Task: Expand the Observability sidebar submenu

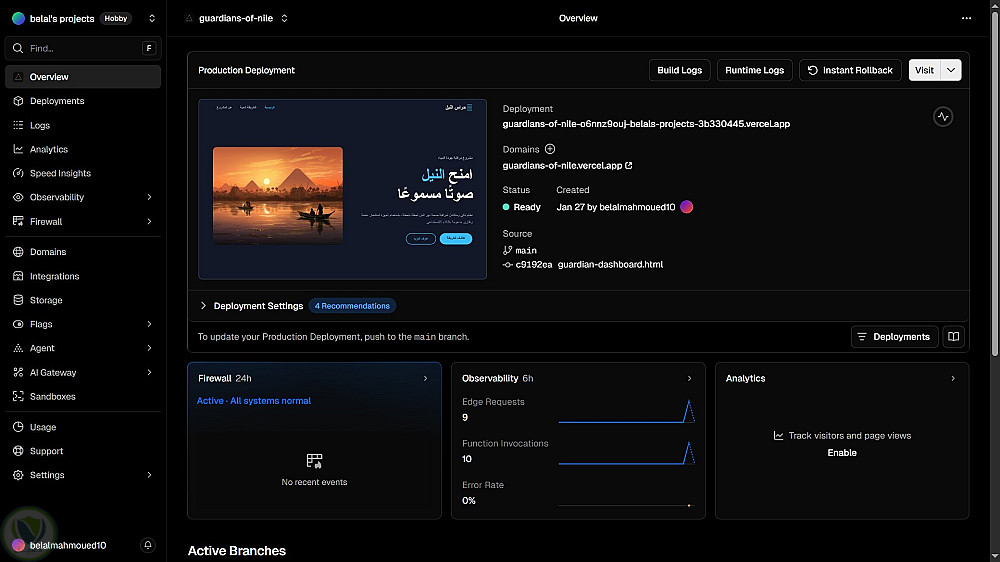Action: coord(149,197)
